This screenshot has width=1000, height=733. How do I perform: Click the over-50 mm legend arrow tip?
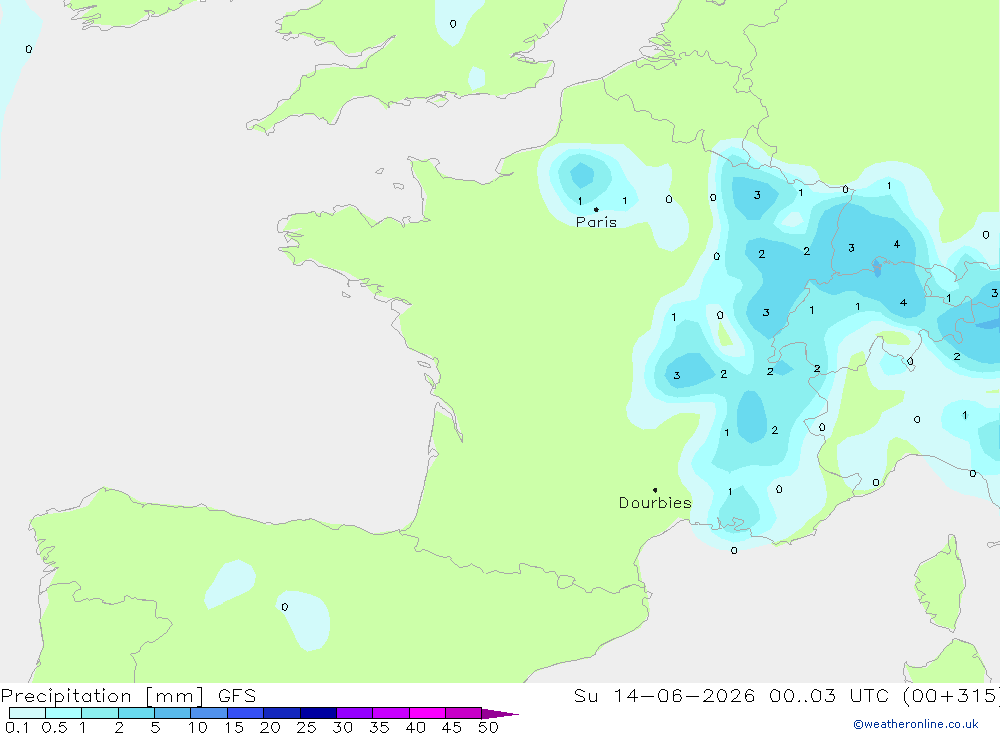click(501, 714)
